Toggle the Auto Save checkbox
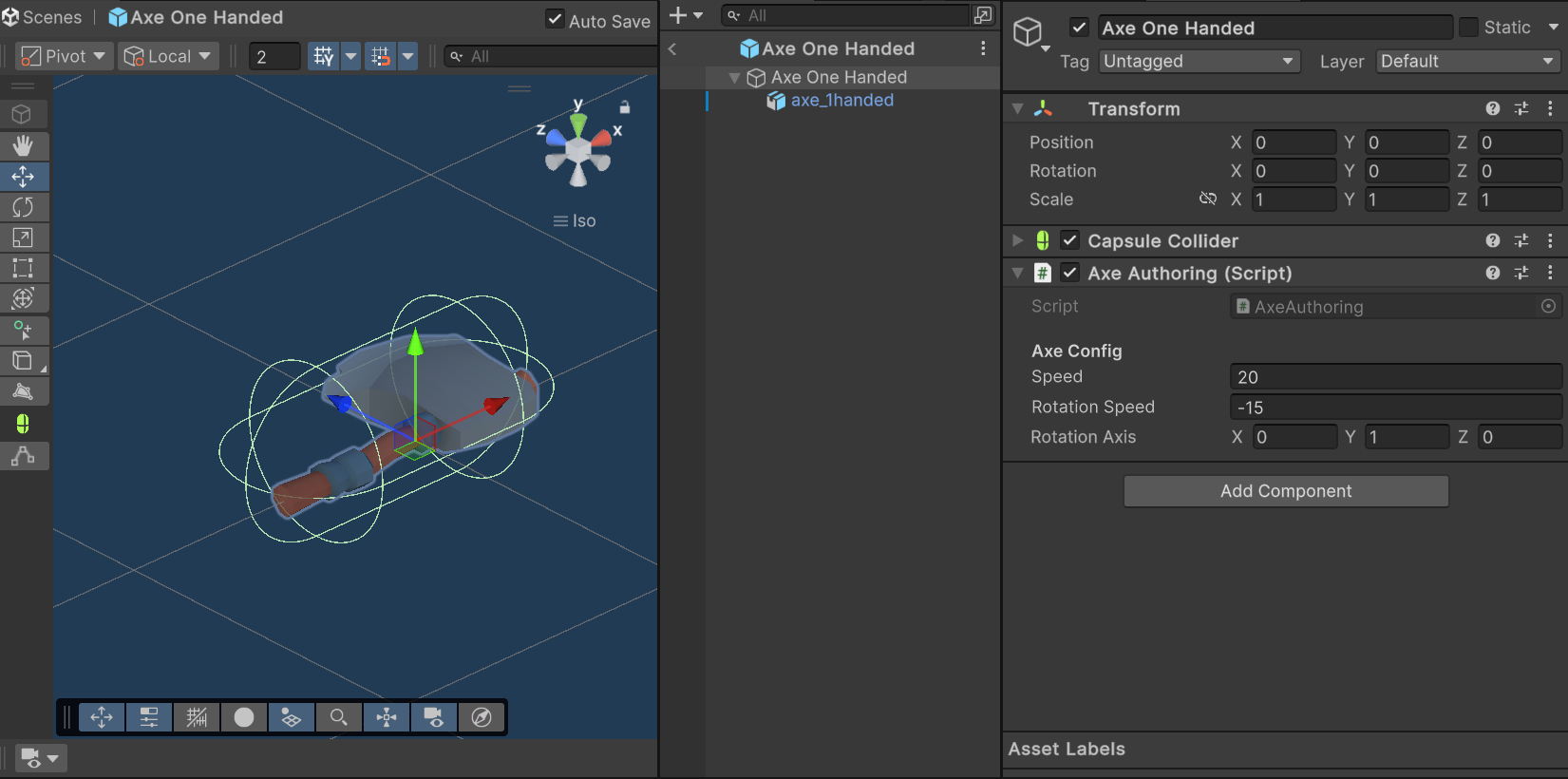 point(555,19)
